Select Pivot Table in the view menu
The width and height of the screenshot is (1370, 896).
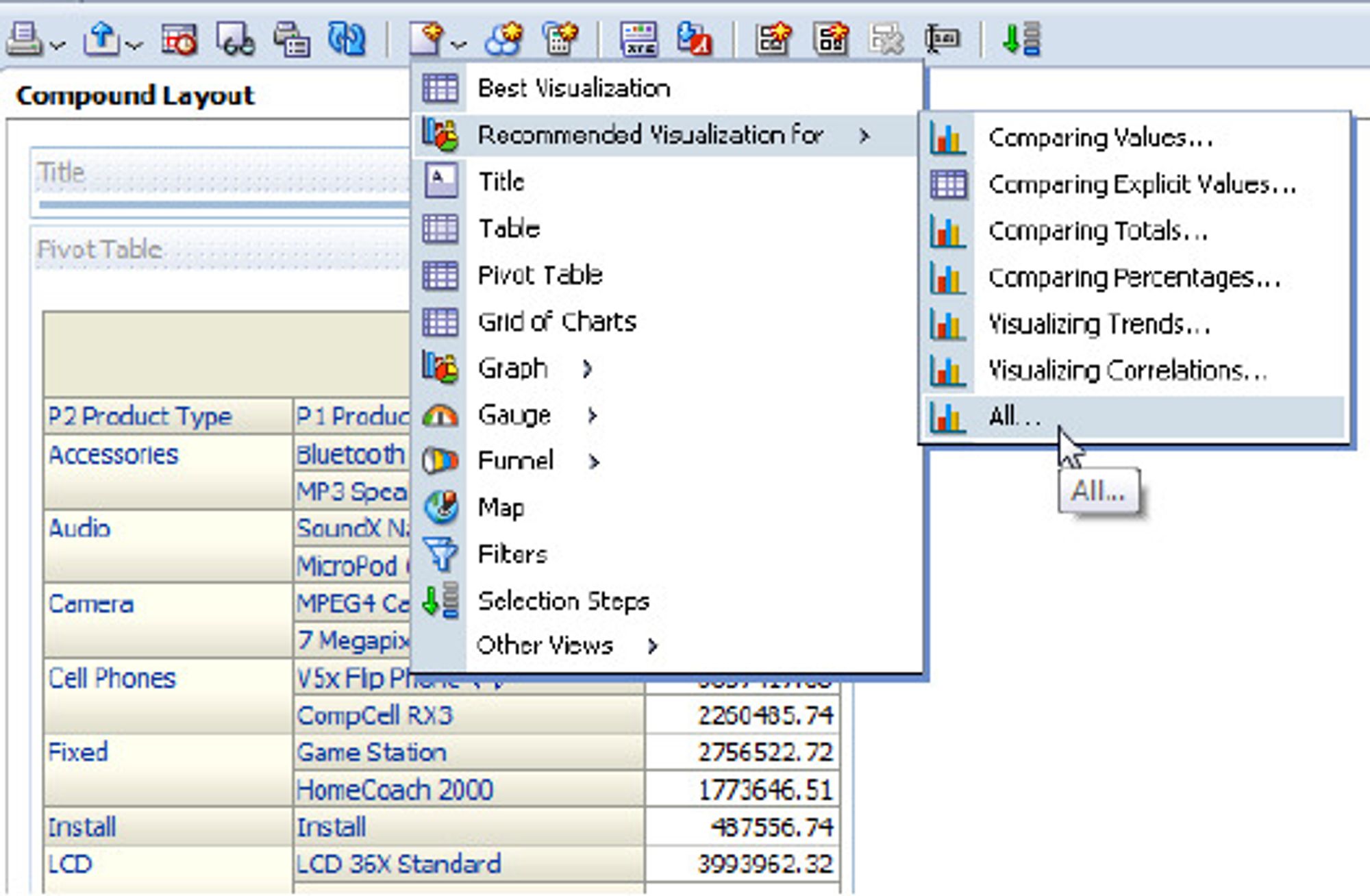pos(540,275)
